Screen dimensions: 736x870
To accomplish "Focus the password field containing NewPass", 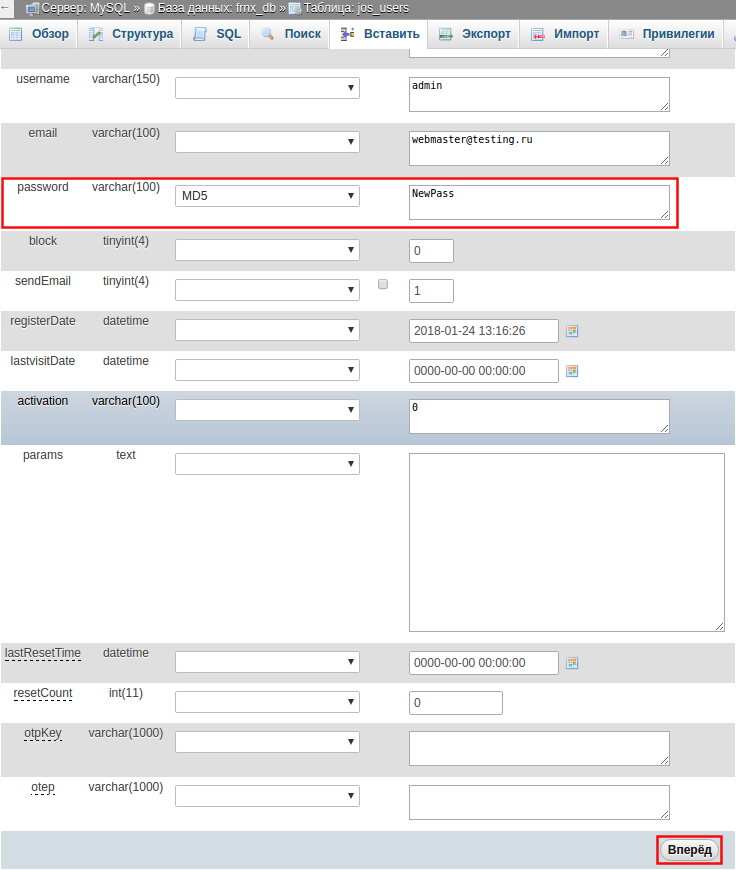I will (x=539, y=202).
